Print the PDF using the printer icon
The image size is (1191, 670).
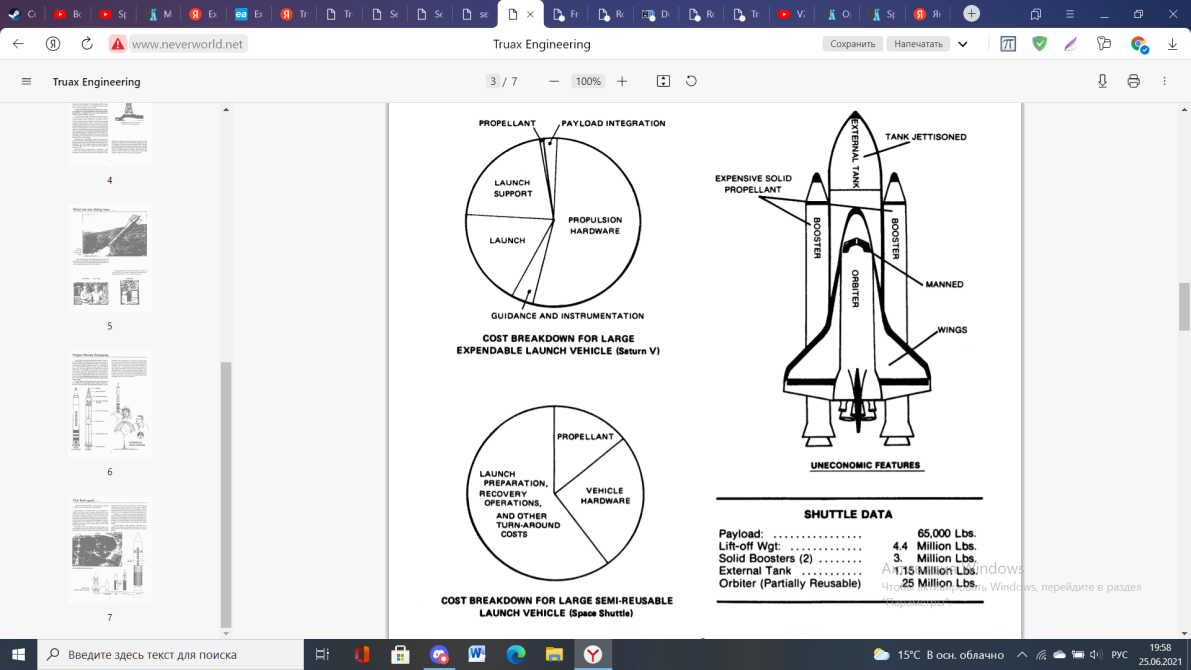(1133, 81)
